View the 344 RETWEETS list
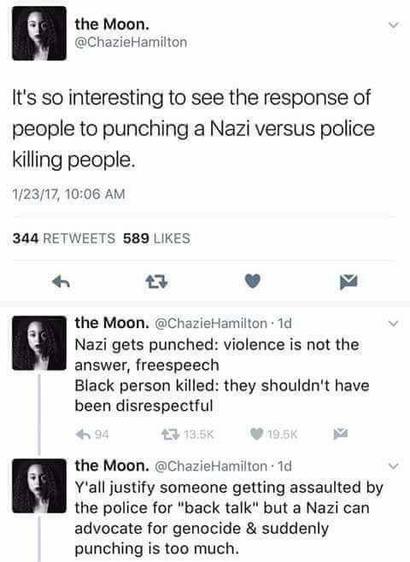Screen dimensions: 410x562 click(64, 238)
